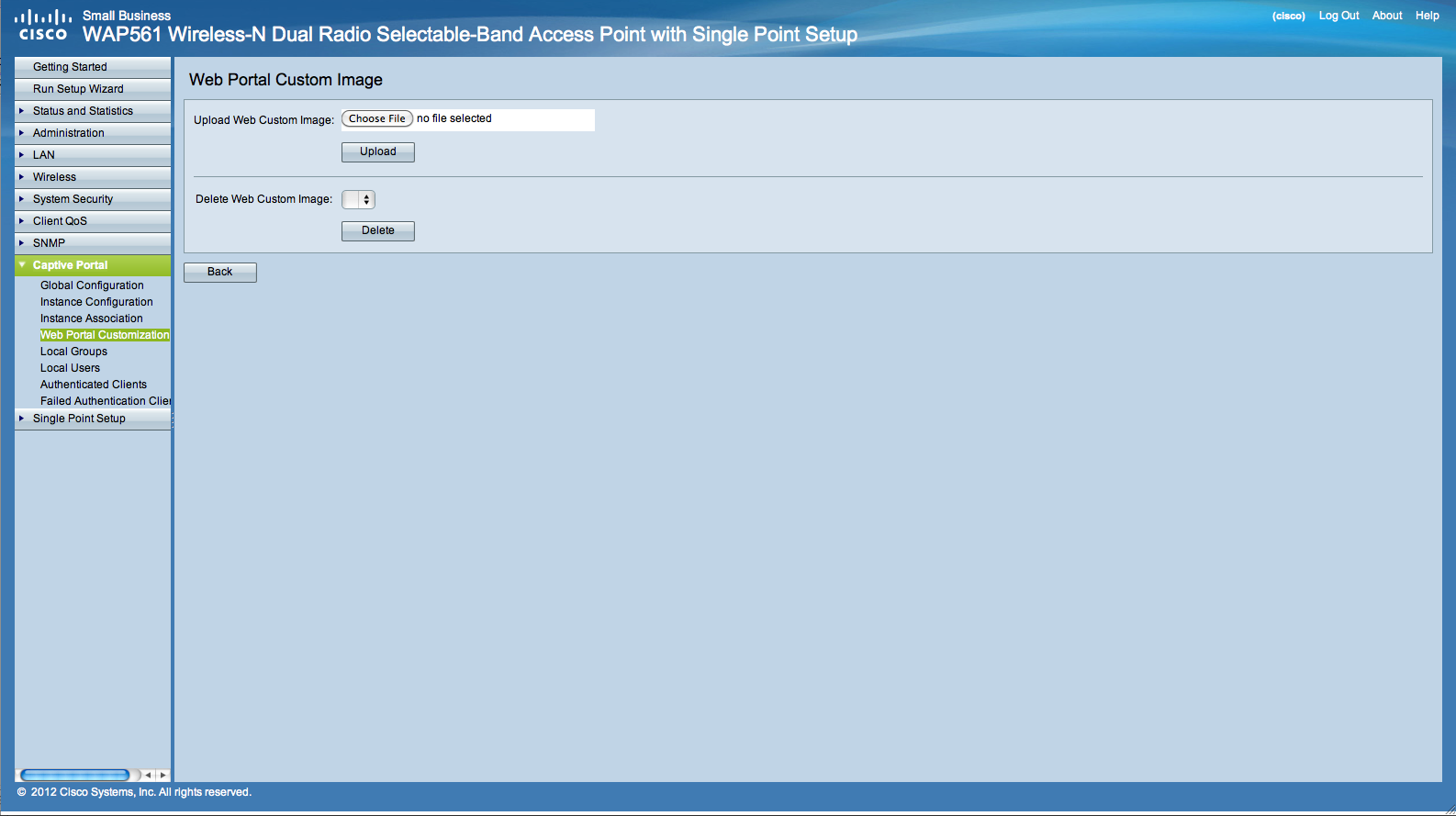
Task: Expand the Wireless section arrow
Action: [x=21, y=176]
